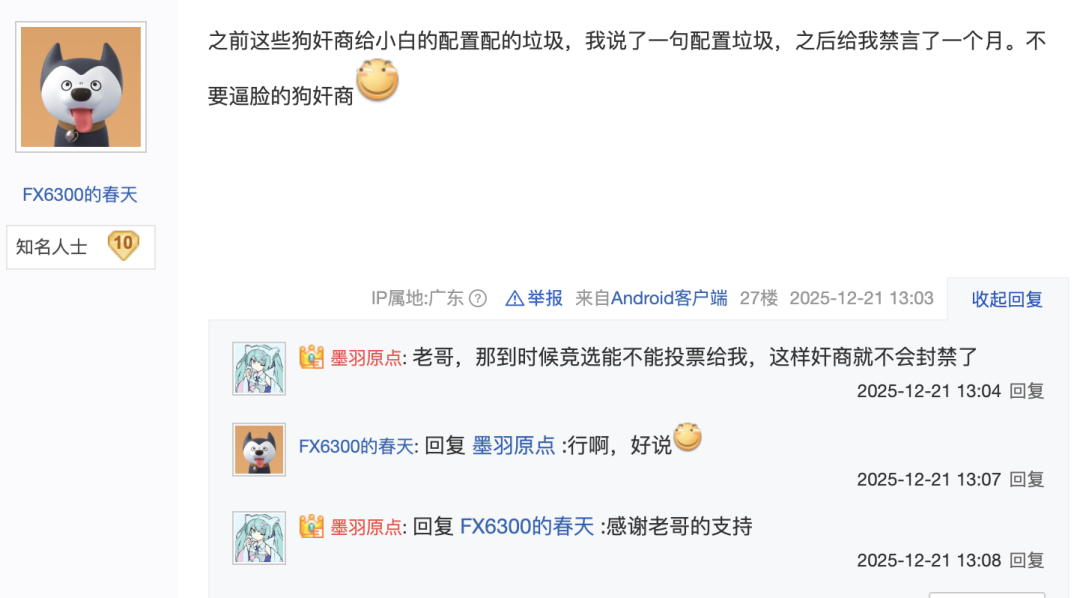Click the 举报 report link
The image size is (1080, 598).
point(545,298)
